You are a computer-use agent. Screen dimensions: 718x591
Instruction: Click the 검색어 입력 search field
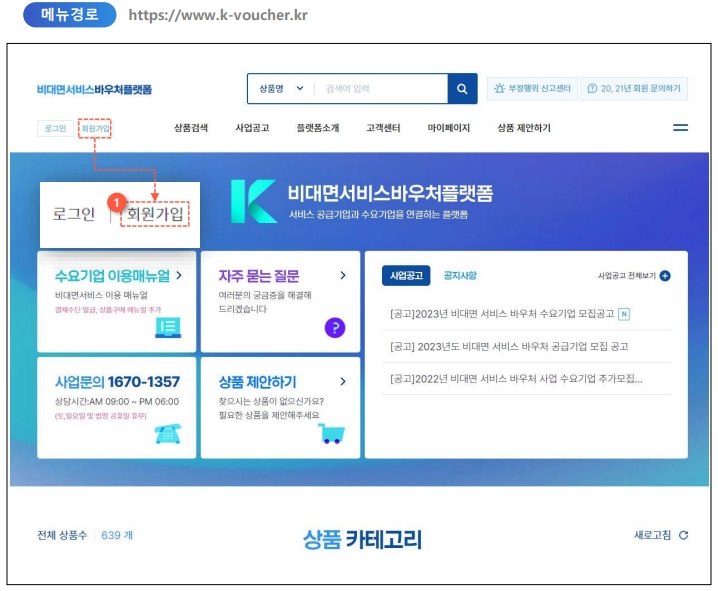click(381, 89)
